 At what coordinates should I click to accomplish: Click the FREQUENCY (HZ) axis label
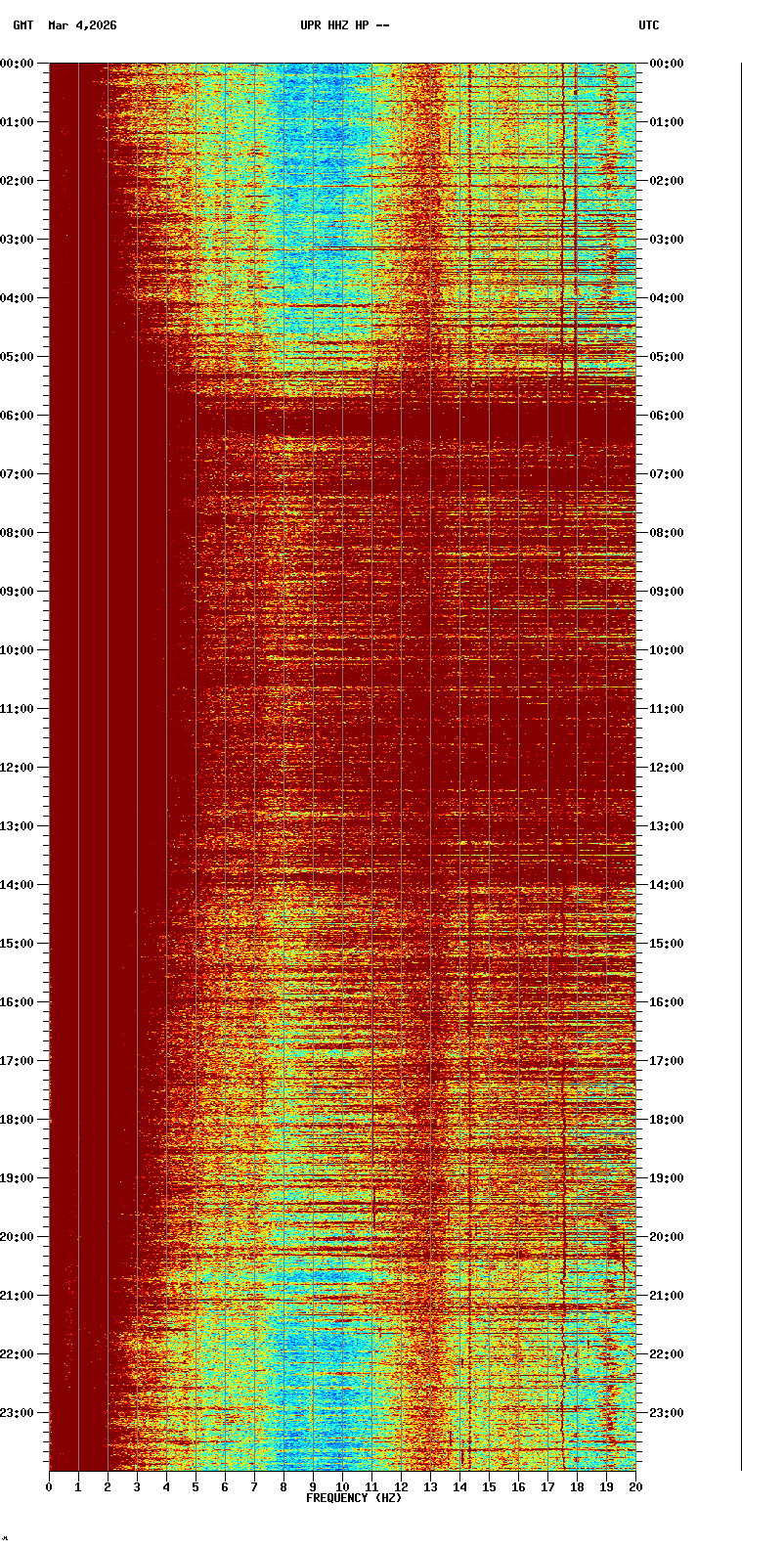354,1498
